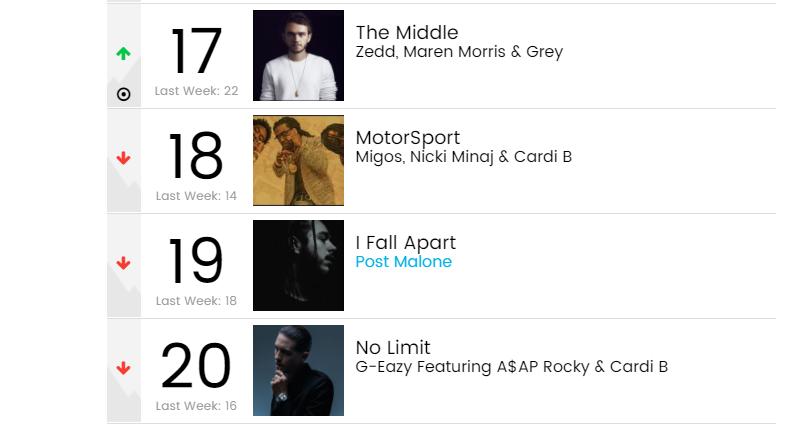Click artist text Migos, Nicki Minaj & Cardi B
This screenshot has height=424, width=786.
point(464,157)
